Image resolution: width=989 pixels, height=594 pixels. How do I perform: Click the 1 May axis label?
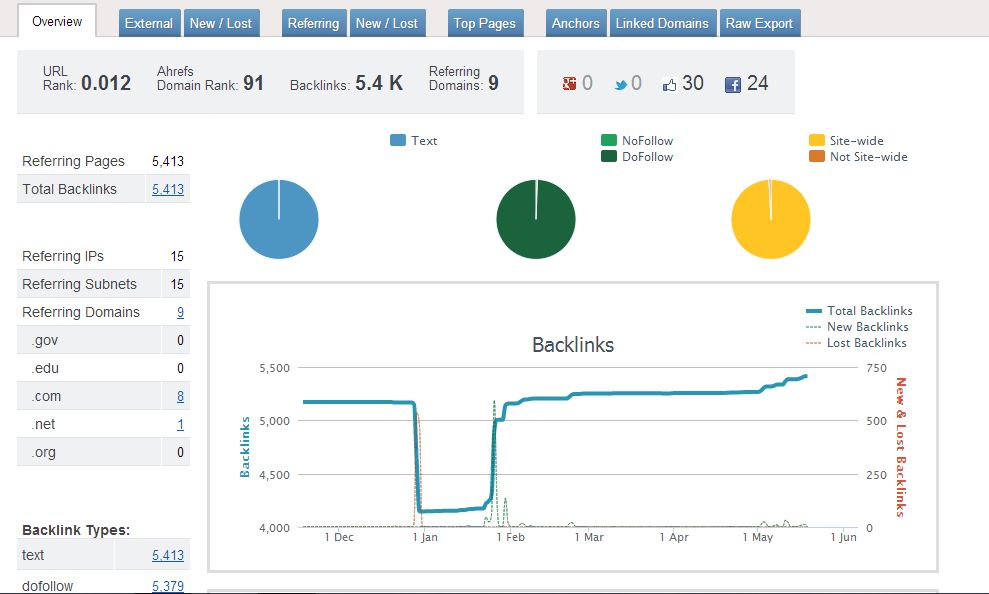(758, 537)
